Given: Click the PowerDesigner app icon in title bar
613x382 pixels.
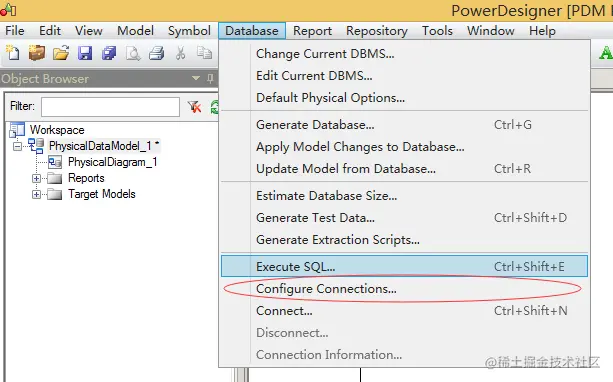Looking at the screenshot, I should 8,9.
